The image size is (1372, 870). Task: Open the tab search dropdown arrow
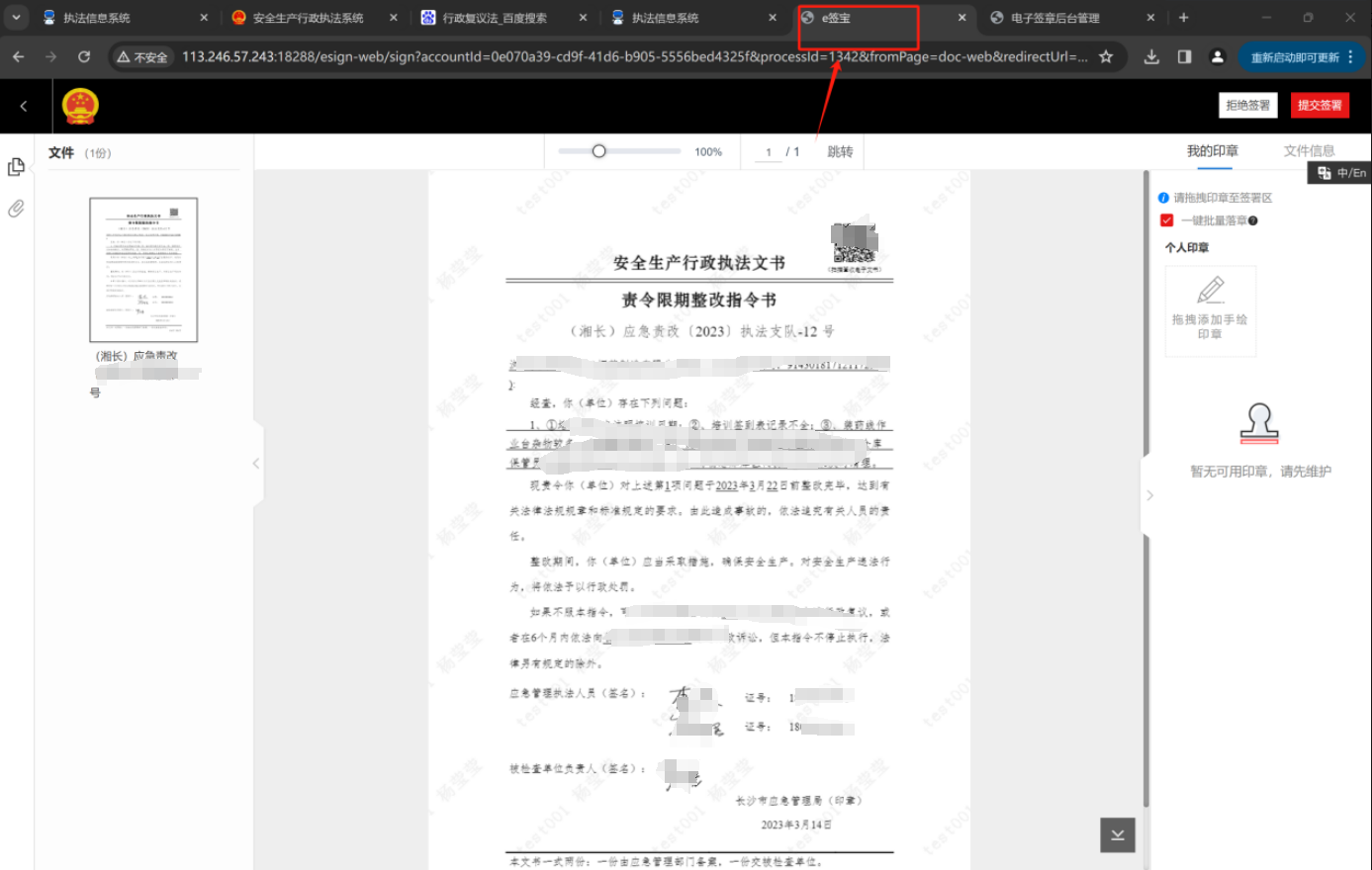click(17, 18)
